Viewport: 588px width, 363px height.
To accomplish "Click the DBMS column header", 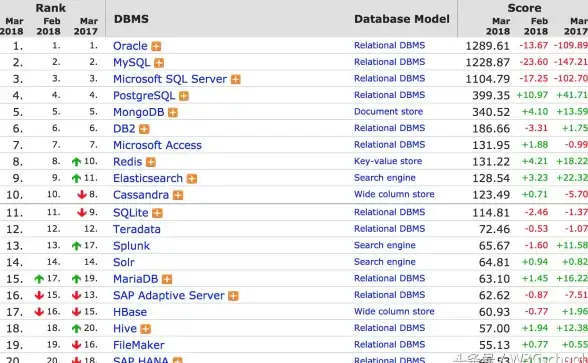I will [x=131, y=19].
